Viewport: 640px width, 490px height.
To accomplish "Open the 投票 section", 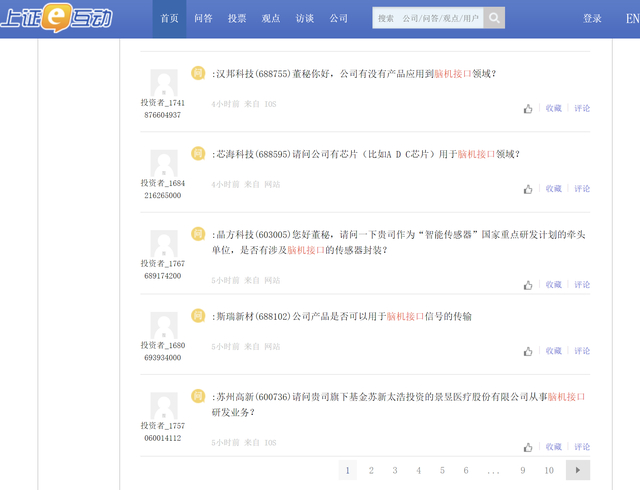I will click(x=237, y=19).
